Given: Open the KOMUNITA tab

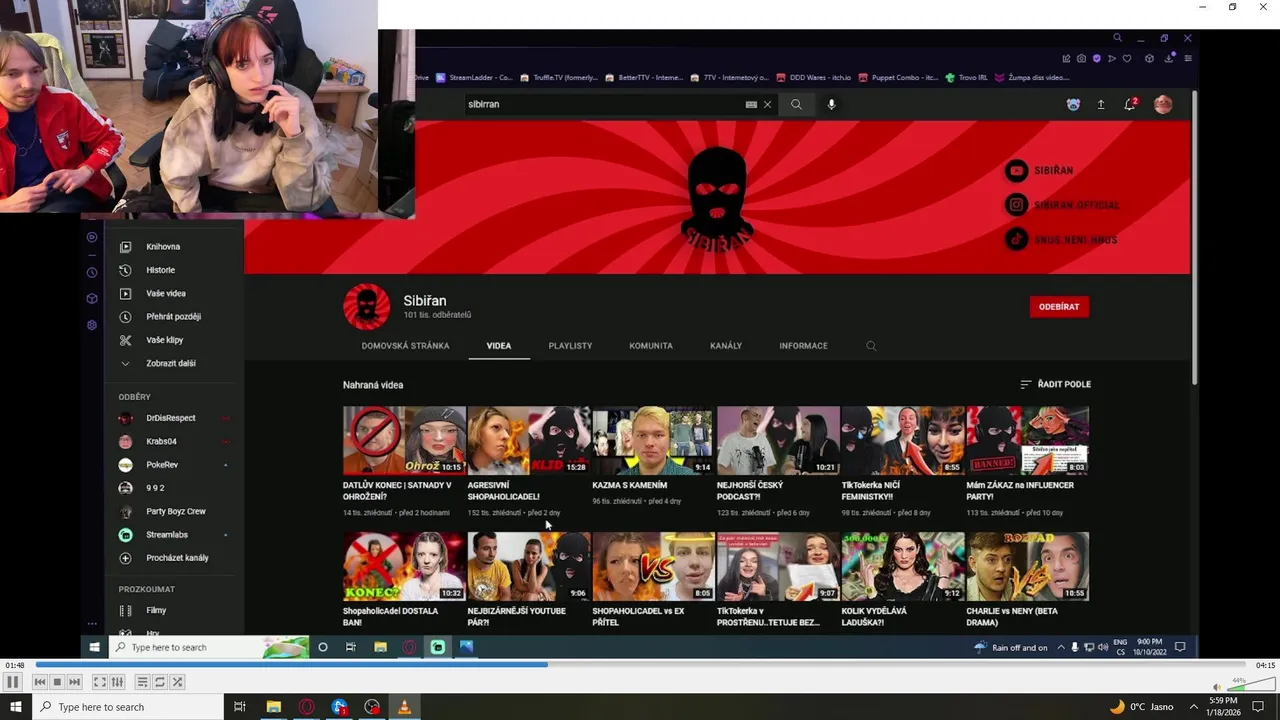Looking at the screenshot, I should (651, 346).
